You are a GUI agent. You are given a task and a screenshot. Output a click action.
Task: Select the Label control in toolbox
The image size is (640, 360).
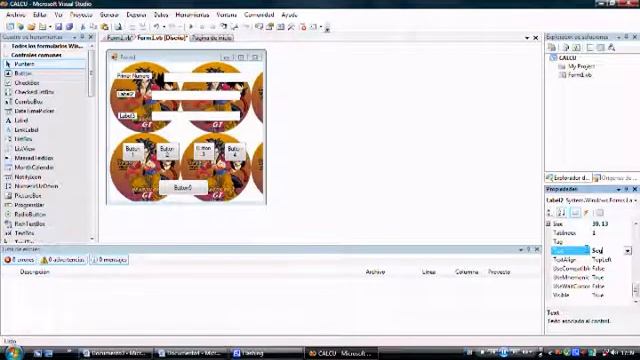(x=44, y=120)
